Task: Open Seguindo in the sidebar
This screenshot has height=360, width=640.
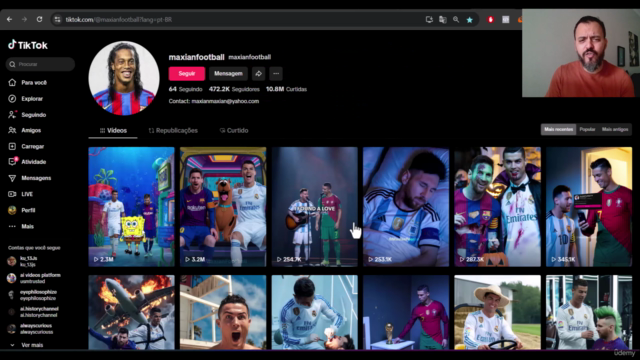Action: pos(27,115)
